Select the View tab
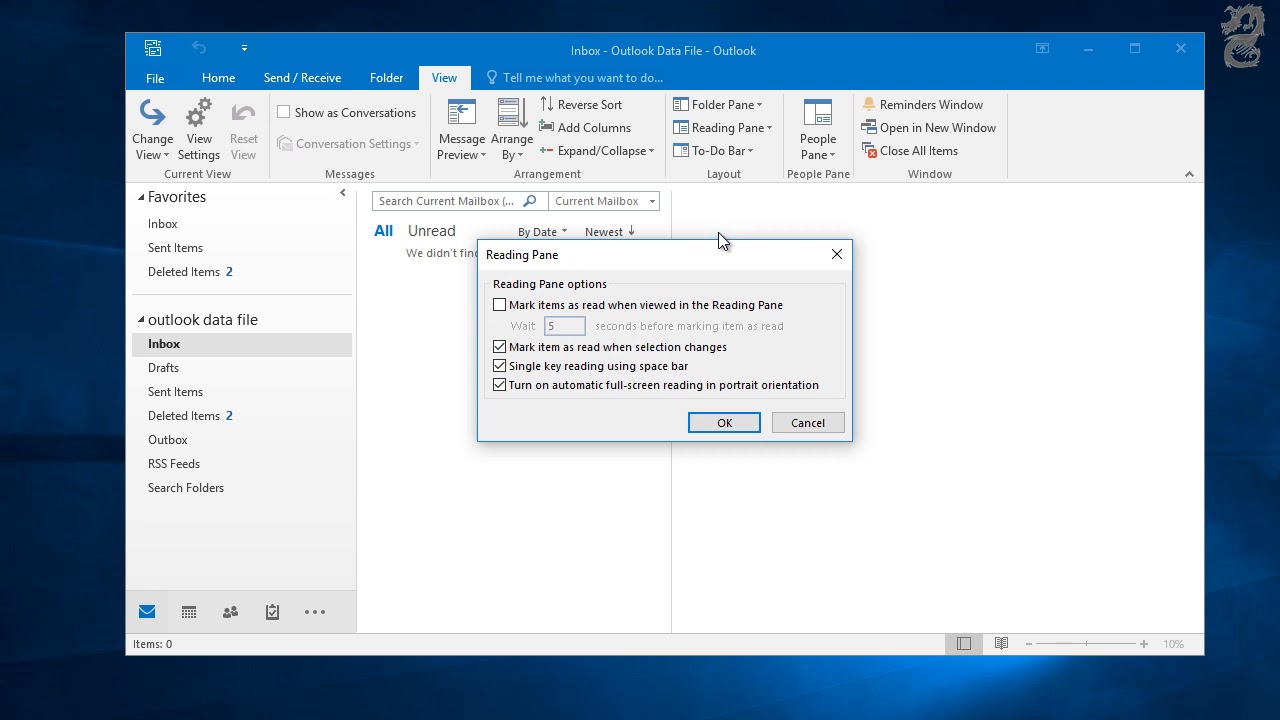Image resolution: width=1280 pixels, height=720 pixels. pos(444,78)
